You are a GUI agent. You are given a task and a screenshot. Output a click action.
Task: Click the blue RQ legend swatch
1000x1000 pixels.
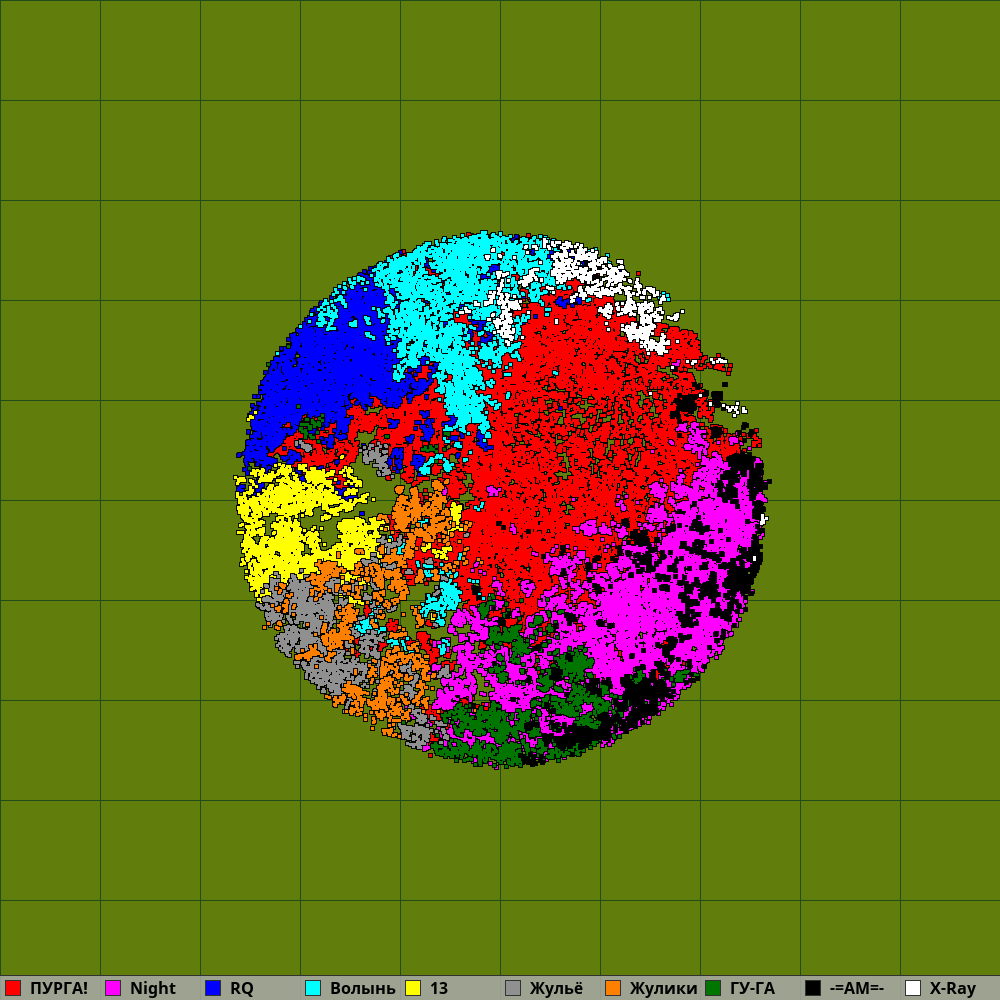pos(213,988)
